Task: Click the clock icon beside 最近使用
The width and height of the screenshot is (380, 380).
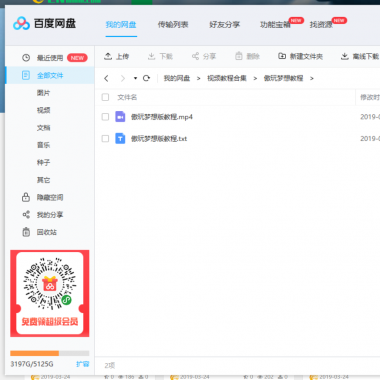Action: point(26,58)
